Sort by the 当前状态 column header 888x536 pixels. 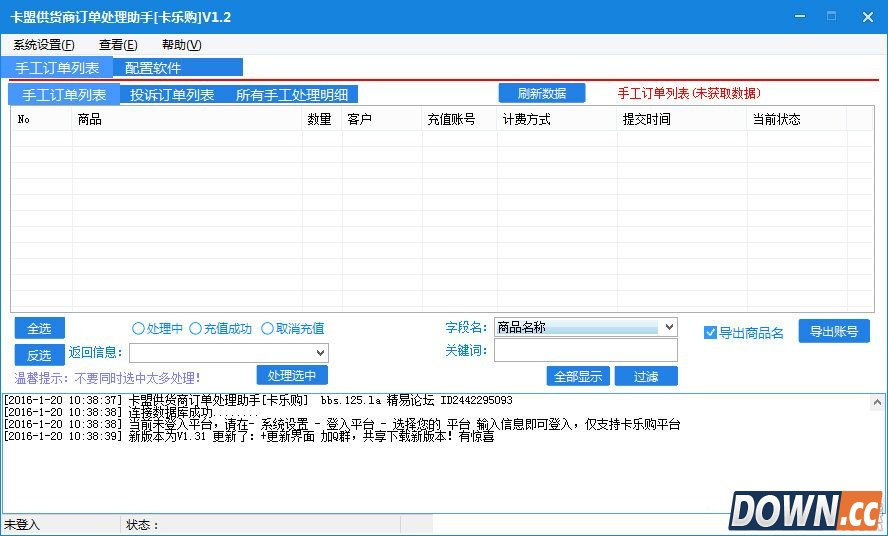[797, 119]
